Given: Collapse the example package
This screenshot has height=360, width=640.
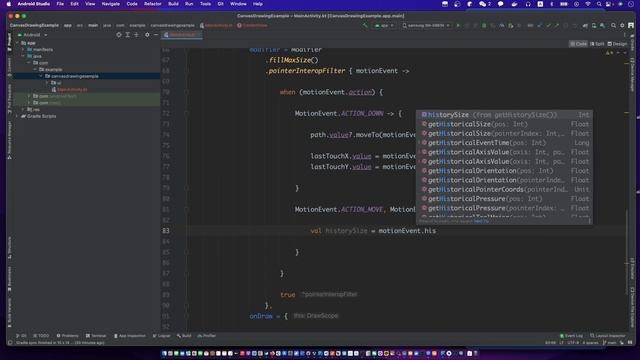Looking at the screenshot, I should pos(35,69).
